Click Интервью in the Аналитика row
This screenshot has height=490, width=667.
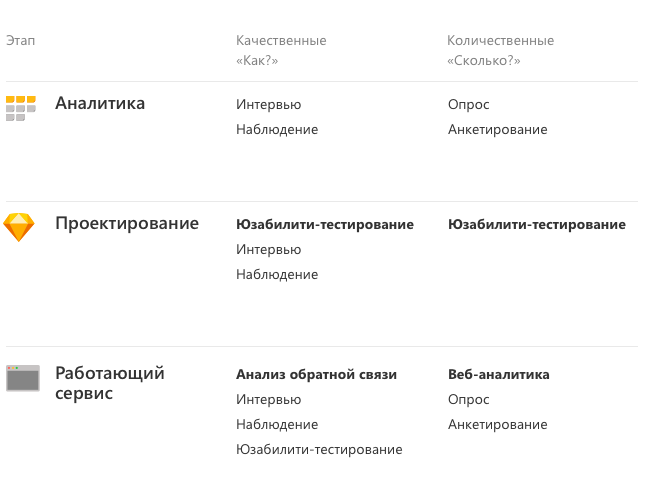(x=268, y=105)
